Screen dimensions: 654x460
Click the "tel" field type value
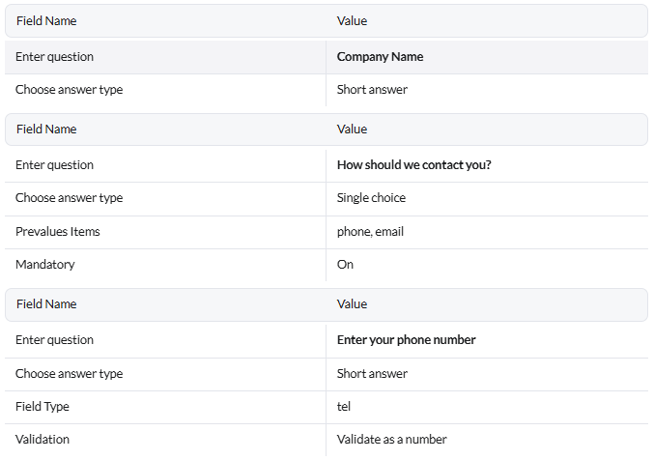click(x=345, y=407)
